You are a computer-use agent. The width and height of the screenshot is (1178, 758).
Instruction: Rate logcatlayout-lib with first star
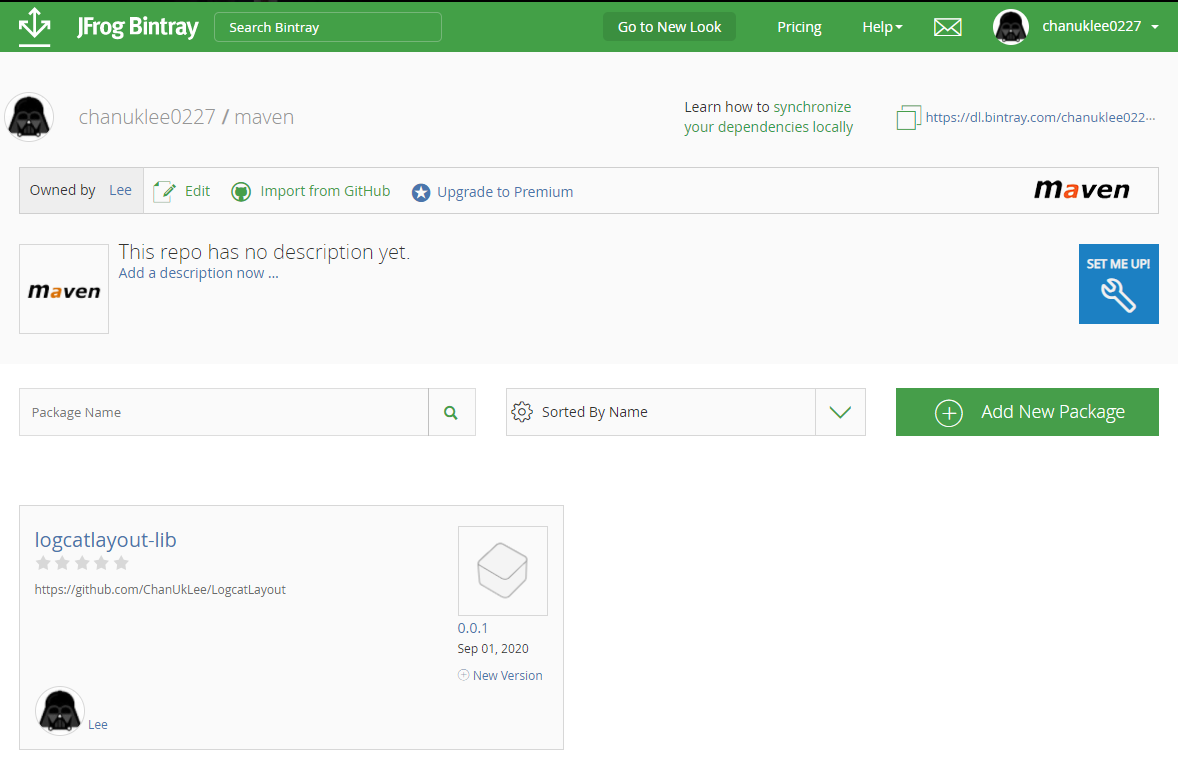(x=43, y=563)
